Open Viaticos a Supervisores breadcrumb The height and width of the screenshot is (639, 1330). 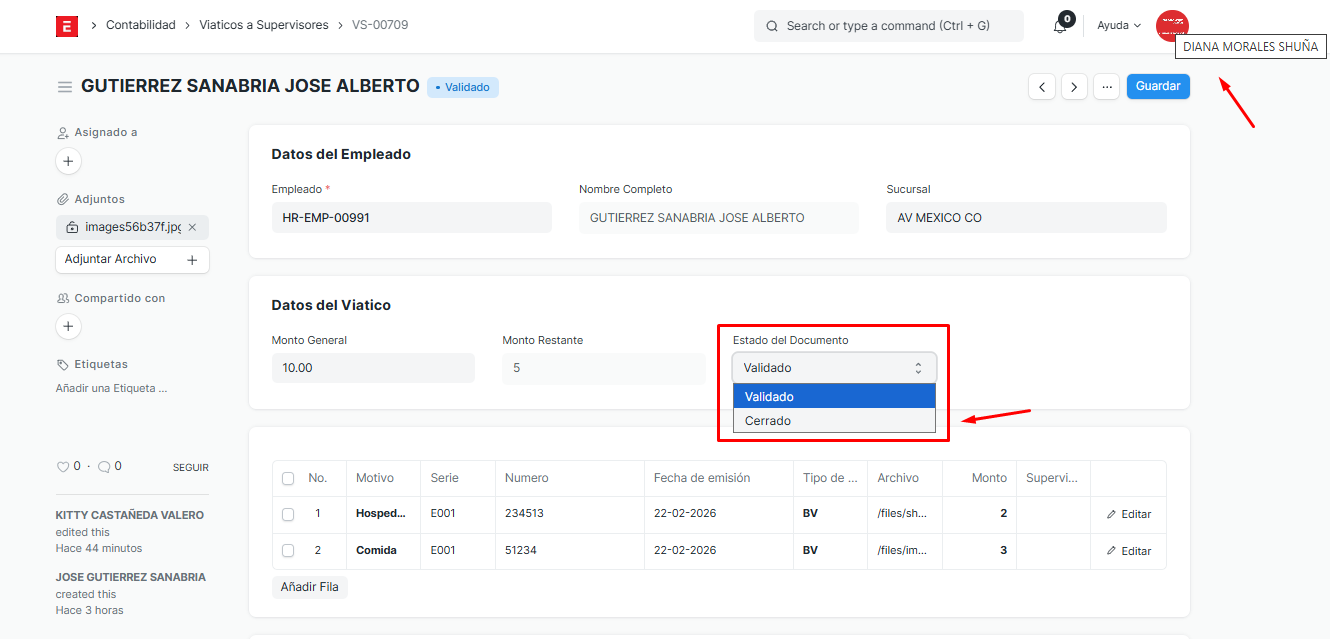pyautogui.click(x=263, y=25)
